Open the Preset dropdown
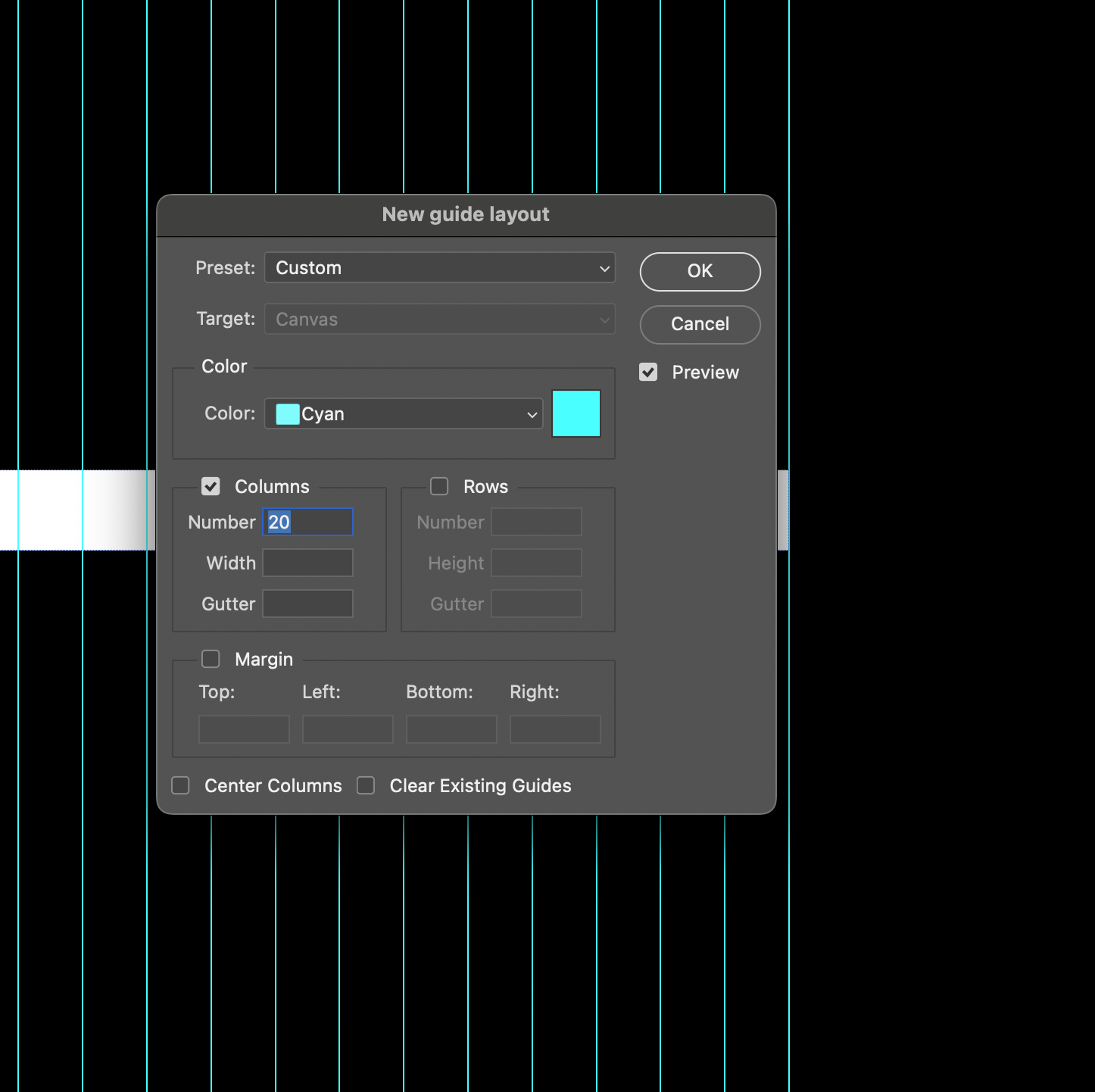Image resolution: width=1095 pixels, height=1092 pixels. pyautogui.click(x=439, y=267)
